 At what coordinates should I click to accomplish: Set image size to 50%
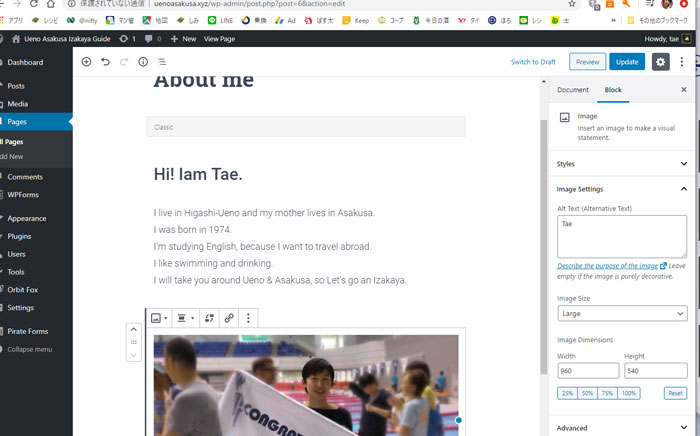pyautogui.click(x=587, y=393)
